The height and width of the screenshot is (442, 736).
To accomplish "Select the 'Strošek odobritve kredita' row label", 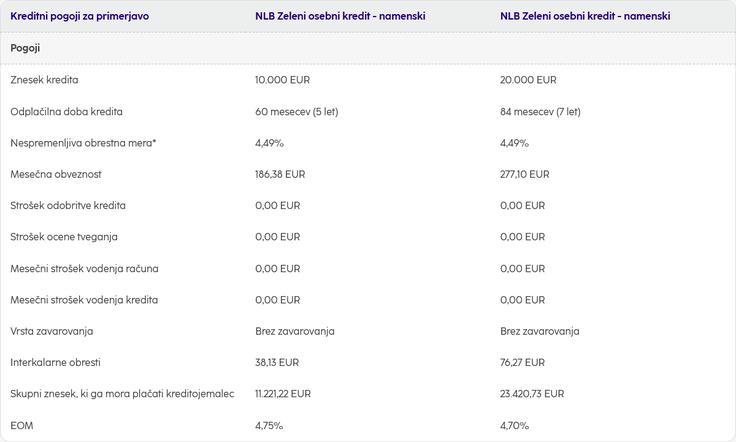I will point(68,205).
